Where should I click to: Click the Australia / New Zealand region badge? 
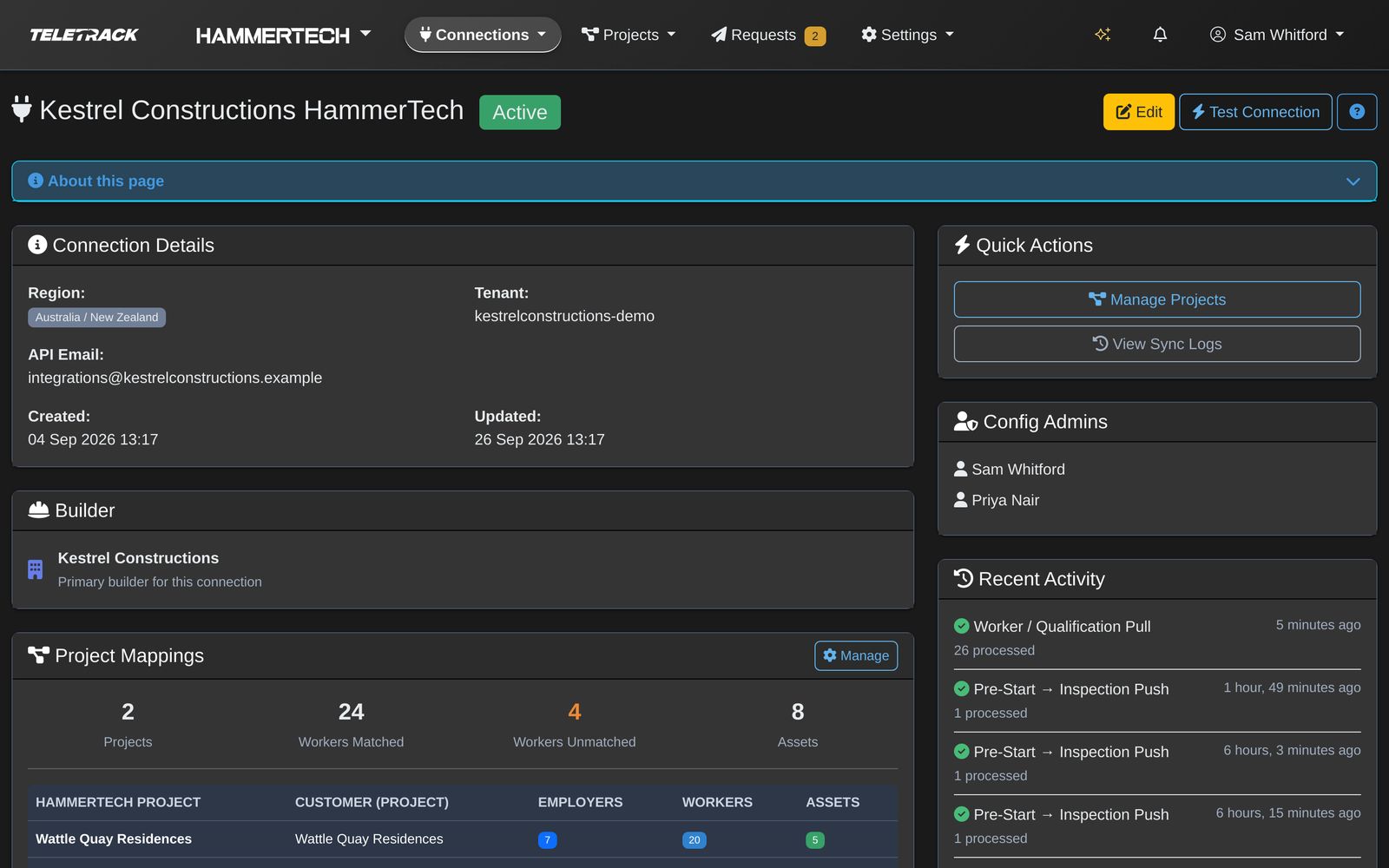coord(96,318)
